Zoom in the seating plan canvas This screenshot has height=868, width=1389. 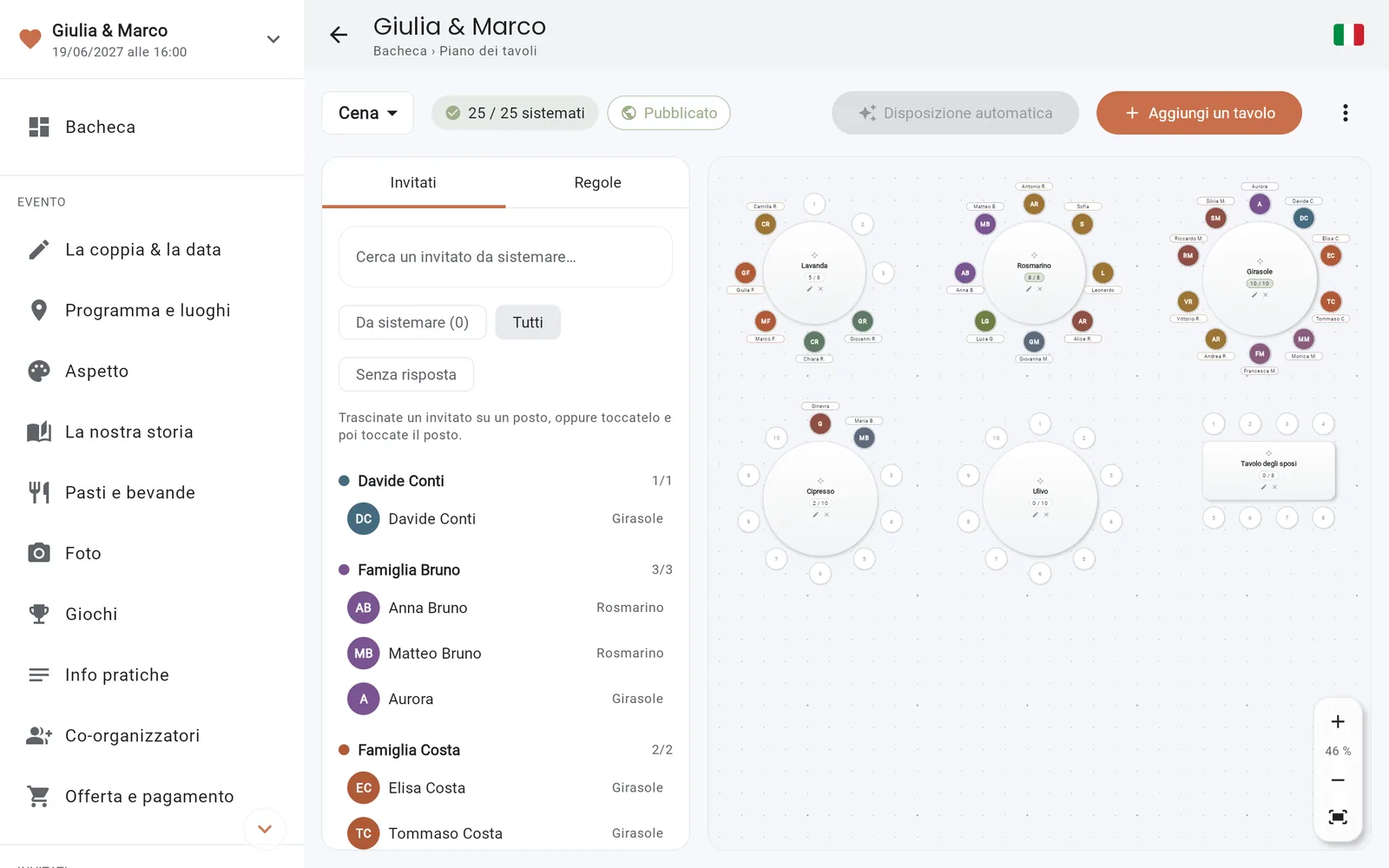pyautogui.click(x=1338, y=721)
